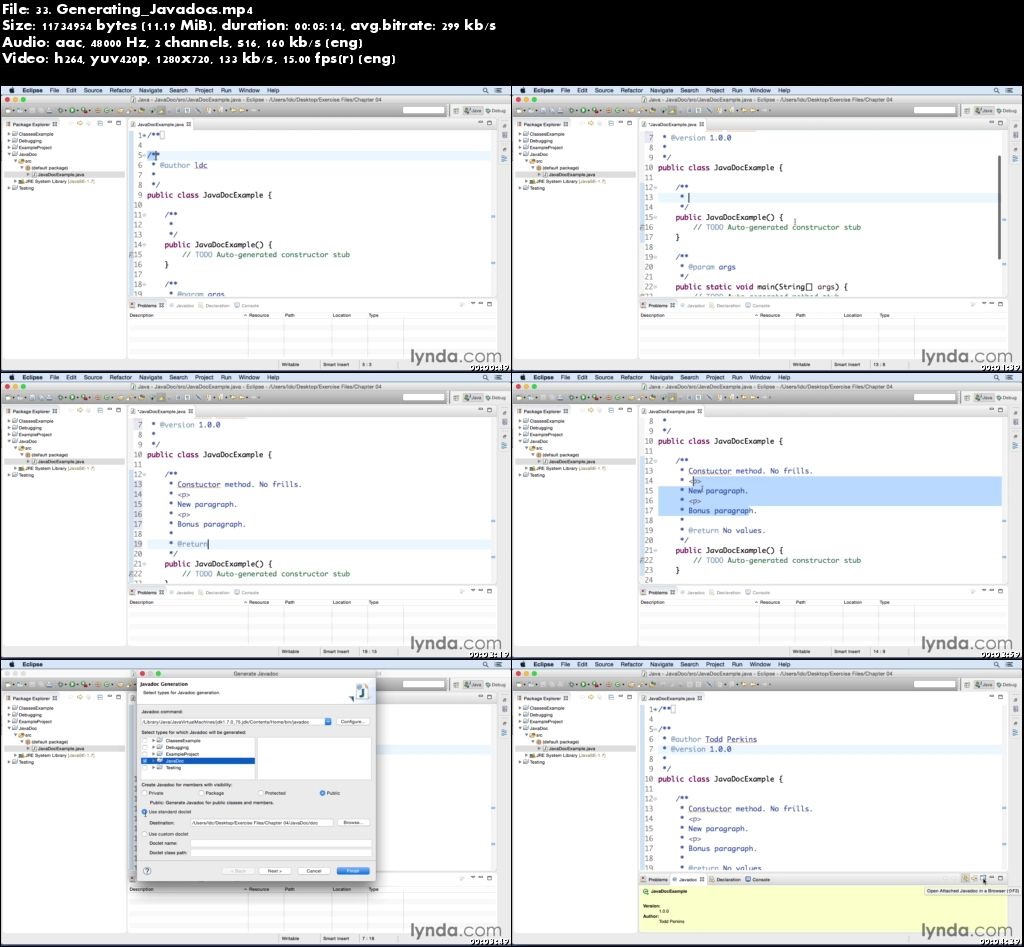The height and width of the screenshot is (947, 1024).
Task: Click the JavaDoc project folder icon in dialog list
Action: [x=160, y=761]
